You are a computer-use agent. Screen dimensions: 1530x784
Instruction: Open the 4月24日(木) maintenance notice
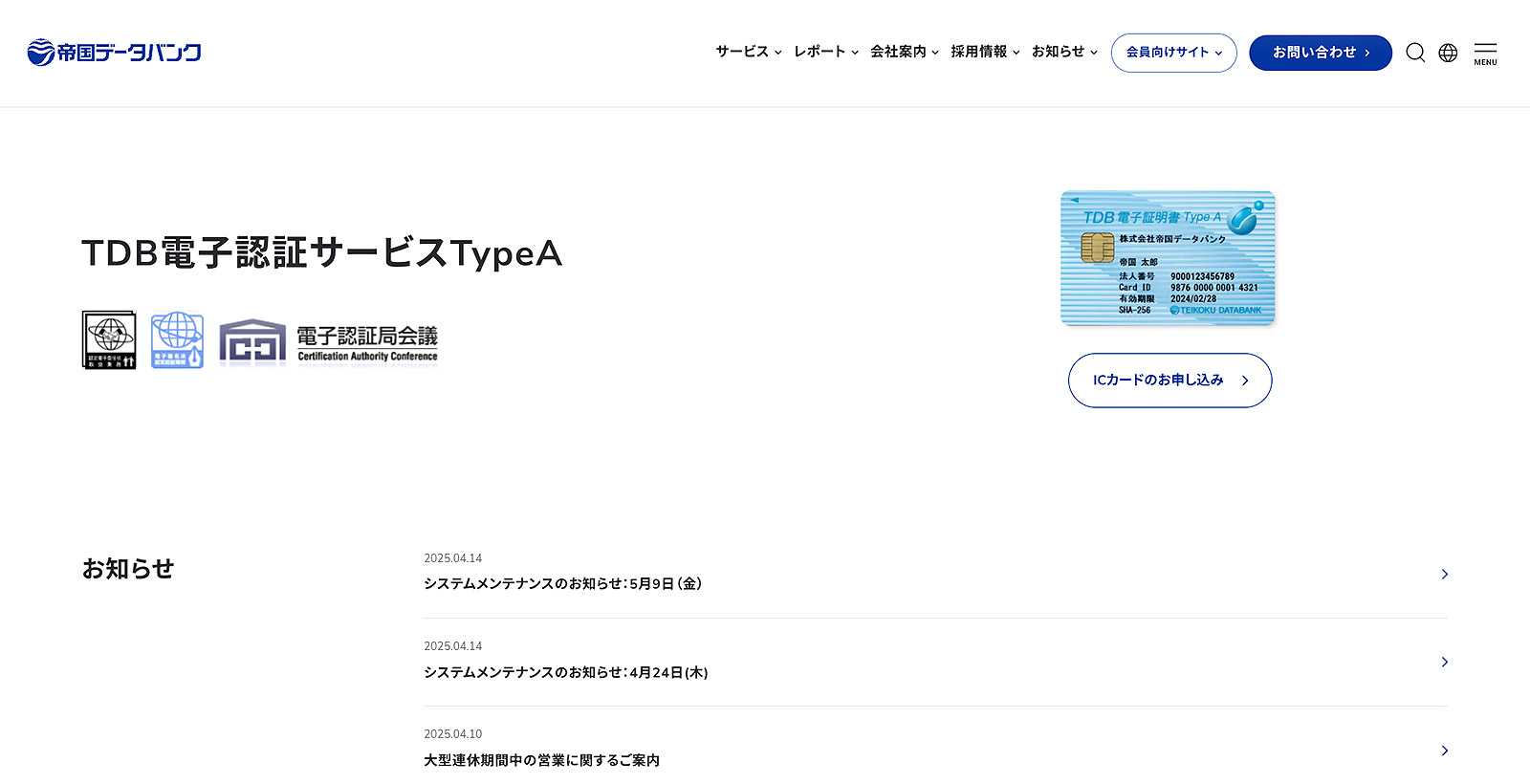(x=935, y=663)
